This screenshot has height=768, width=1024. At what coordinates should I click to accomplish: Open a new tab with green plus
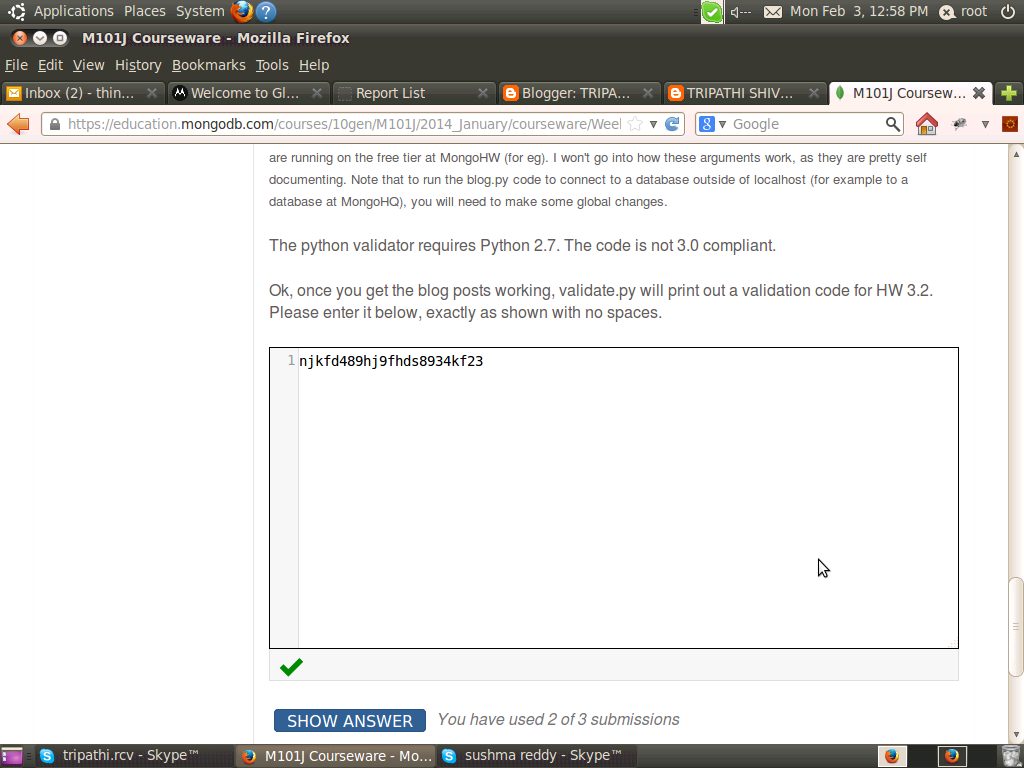1008,93
